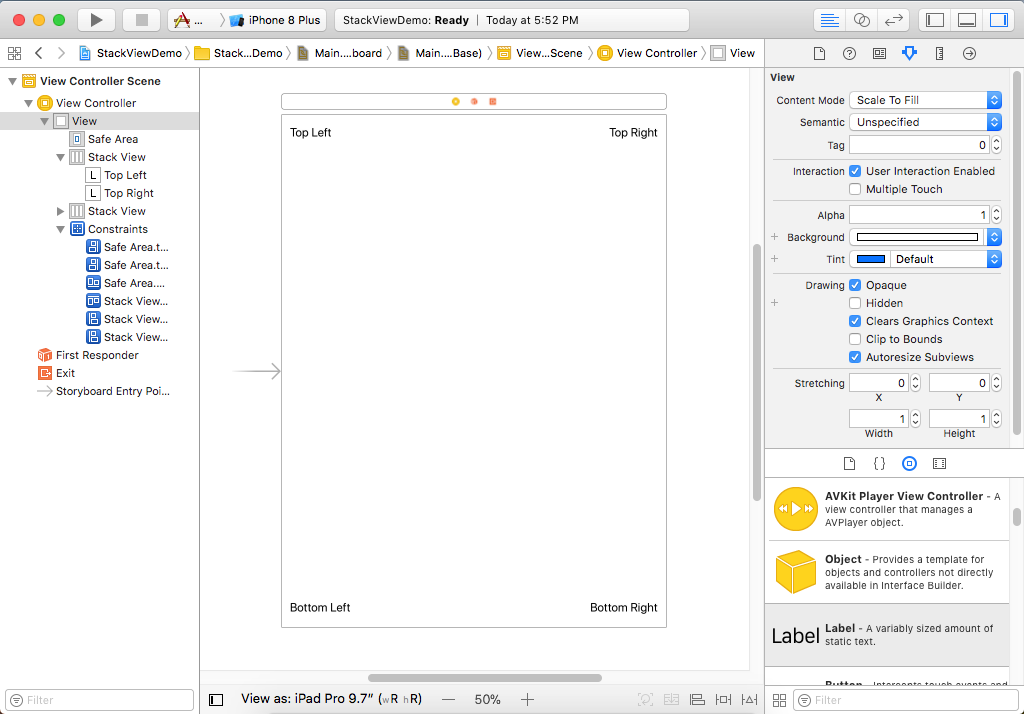Zoom in the canvas
This screenshot has width=1024, height=714.
pos(528,700)
